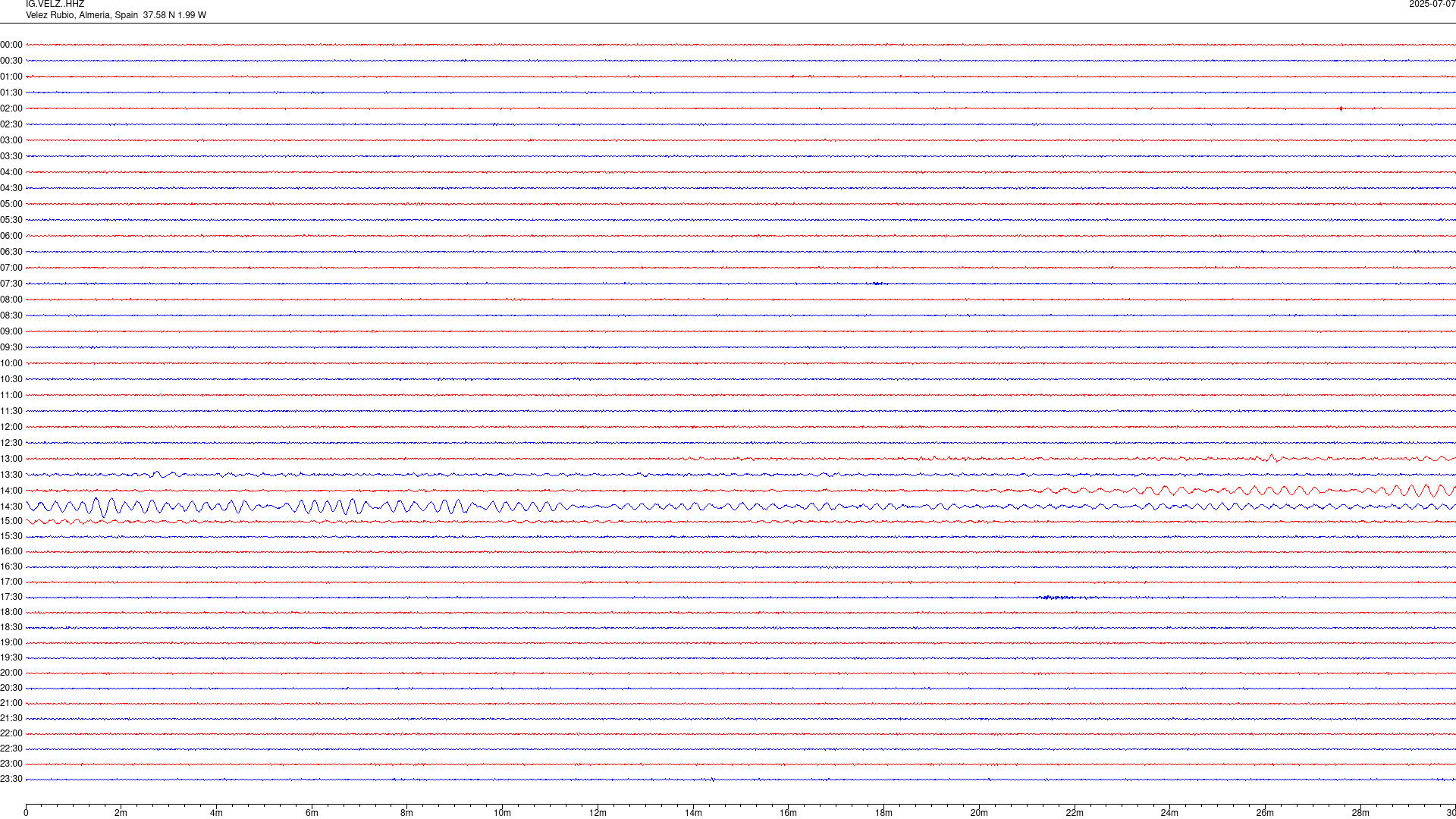Click the 8m tick on the time axis
The height and width of the screenshot is (819, 1456).
coord(407,813)
